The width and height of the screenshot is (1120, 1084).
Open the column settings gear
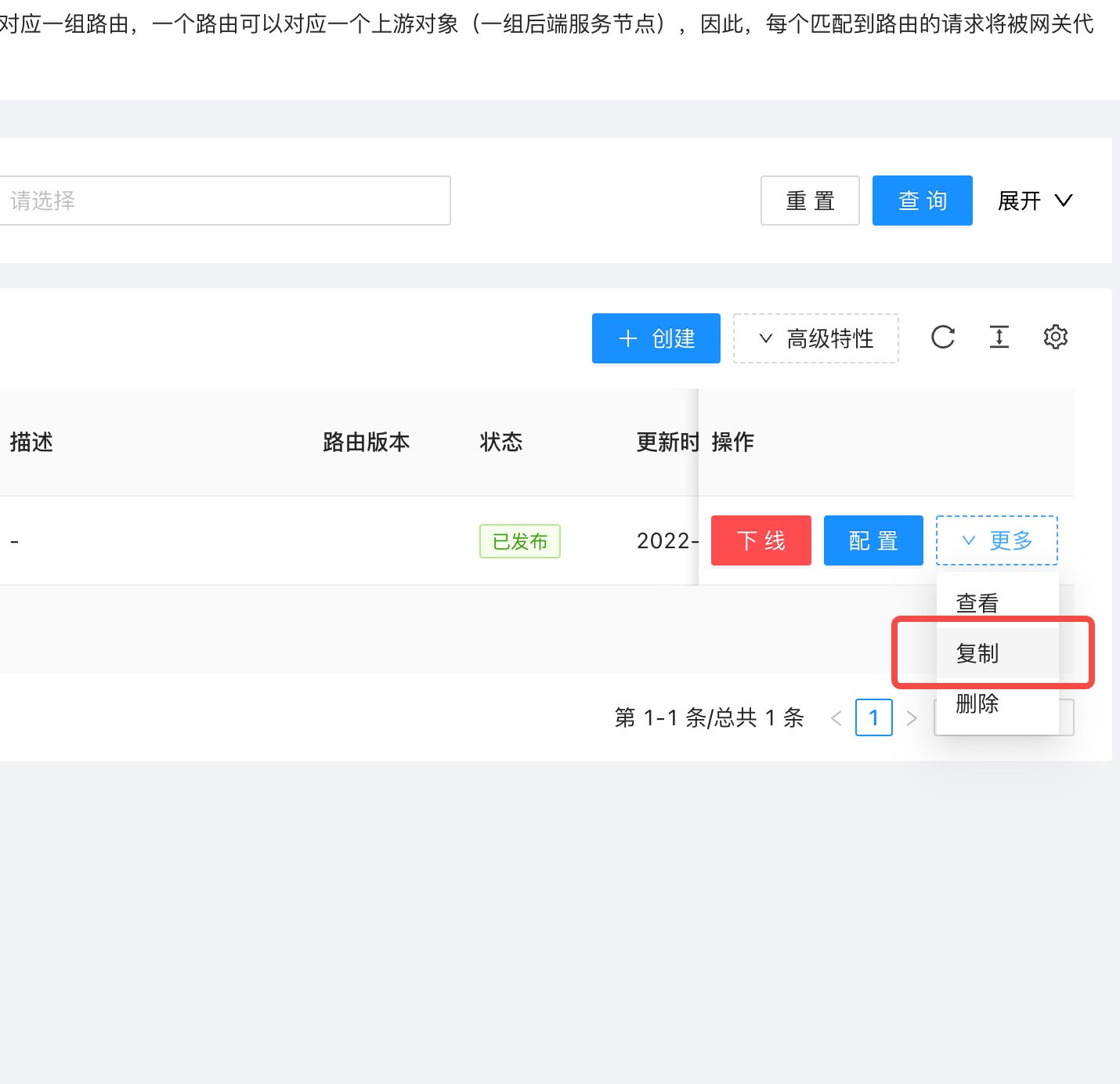pos(1055,337)
